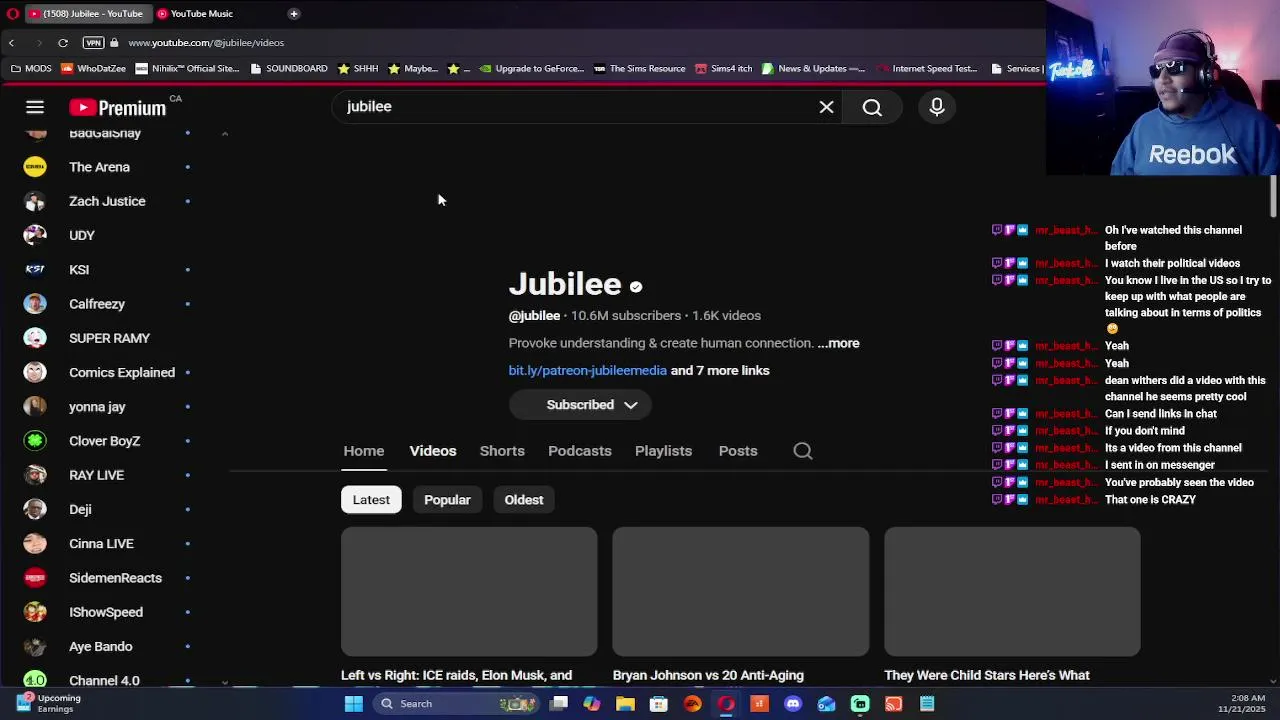Switch to the YouTube Music tab
1280x720 pixels.
200,14
